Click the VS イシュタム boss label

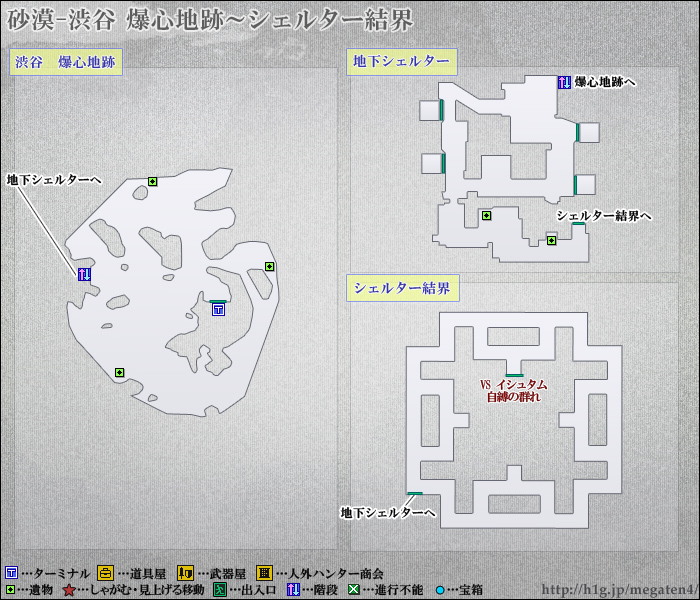513,384
